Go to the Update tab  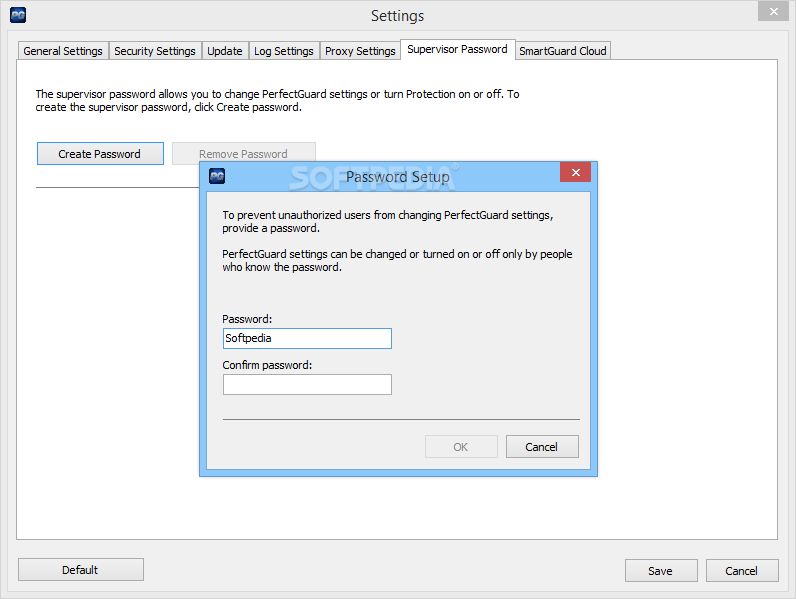point(225,51)
